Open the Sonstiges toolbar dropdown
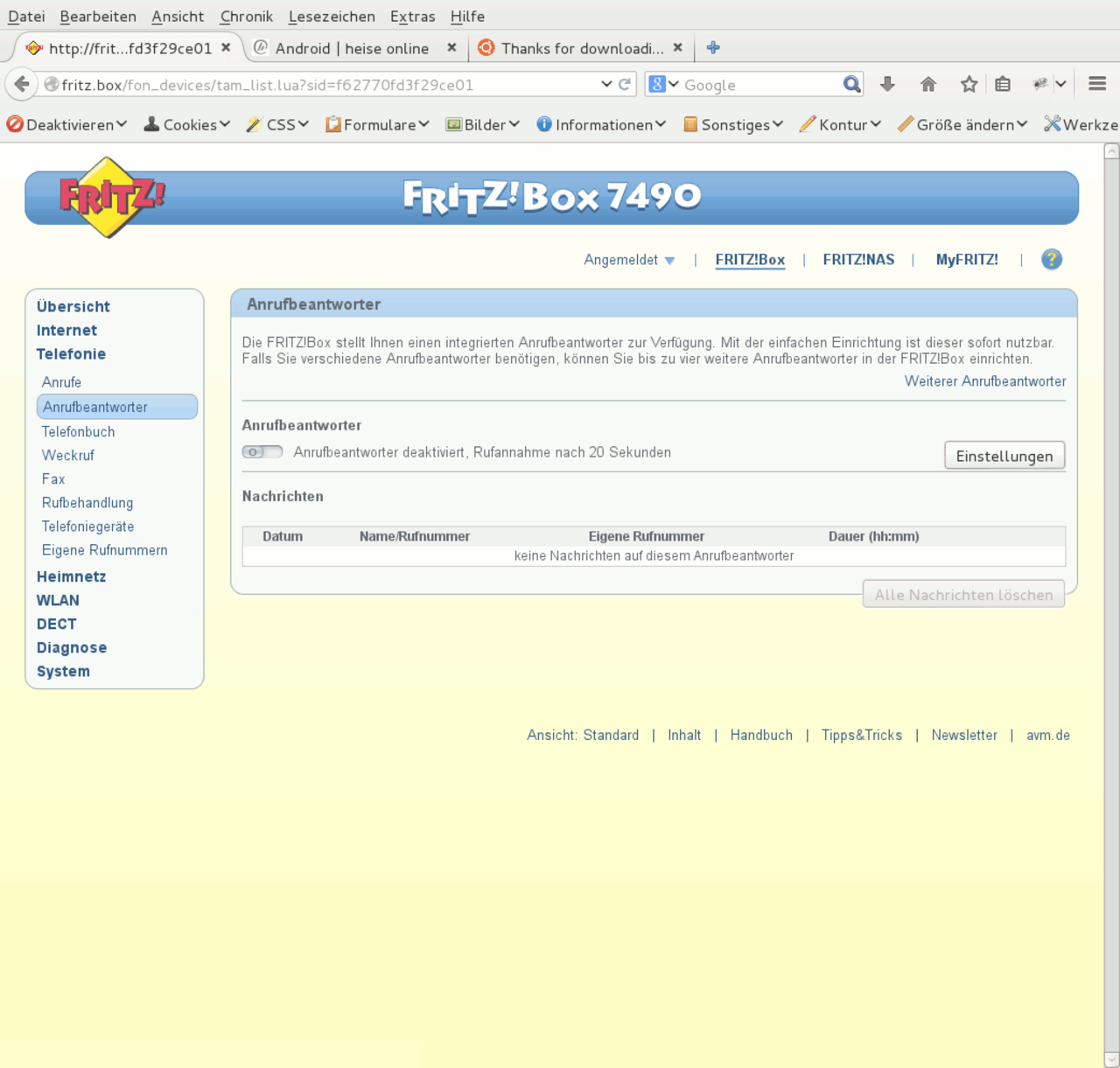The image size is (1120, 1068). tap(733, 124)
